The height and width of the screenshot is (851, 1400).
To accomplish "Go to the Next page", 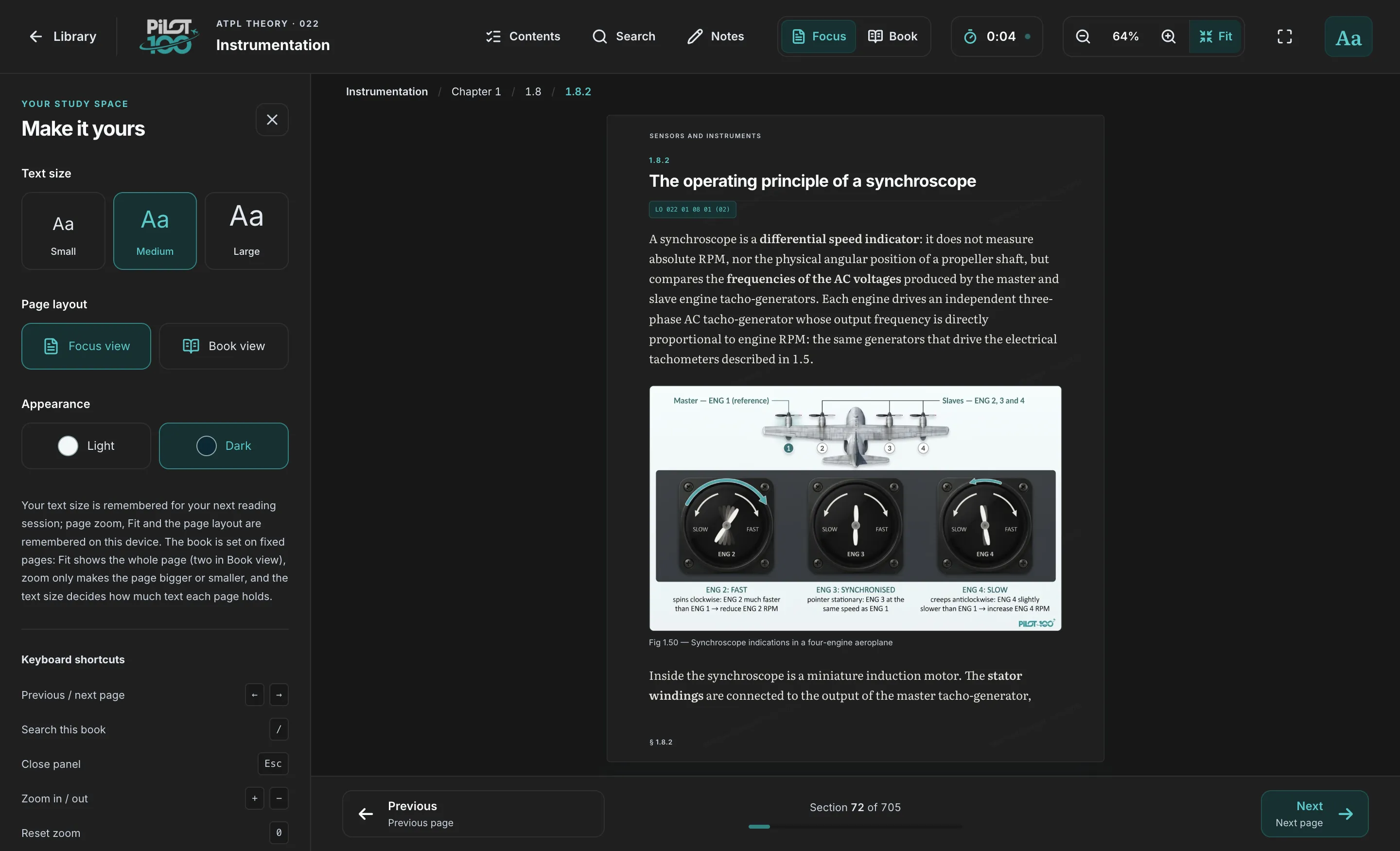I will click(x=1314, y=814).
